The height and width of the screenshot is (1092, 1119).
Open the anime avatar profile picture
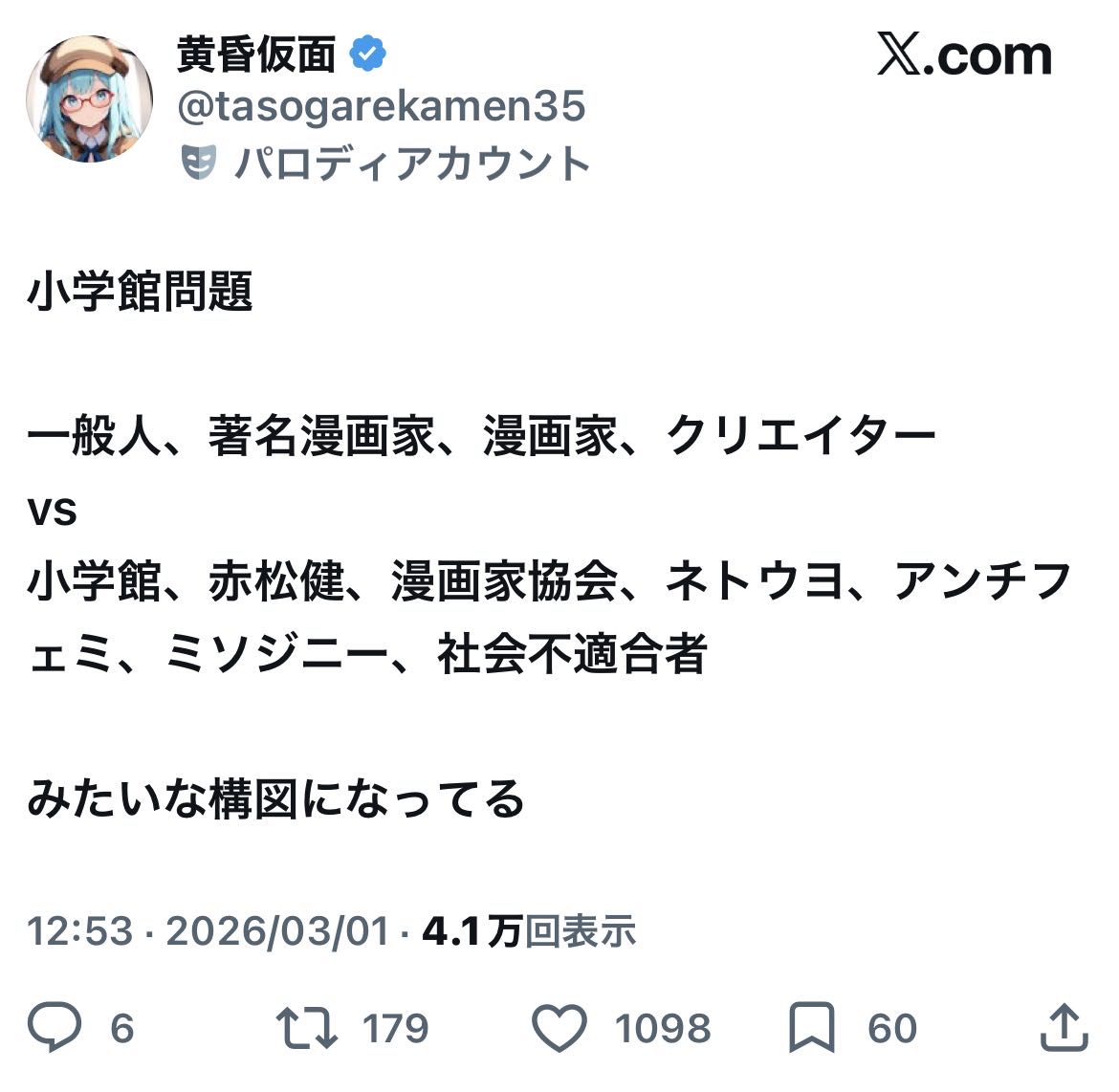(89, 99)
